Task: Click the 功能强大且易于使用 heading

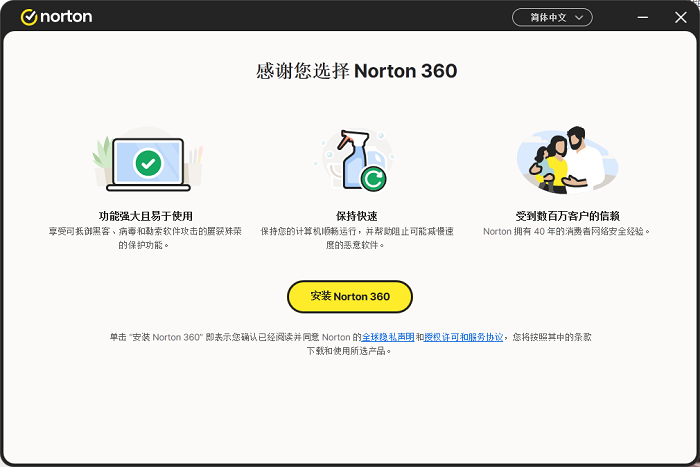Action: click(x=146, y=216)
